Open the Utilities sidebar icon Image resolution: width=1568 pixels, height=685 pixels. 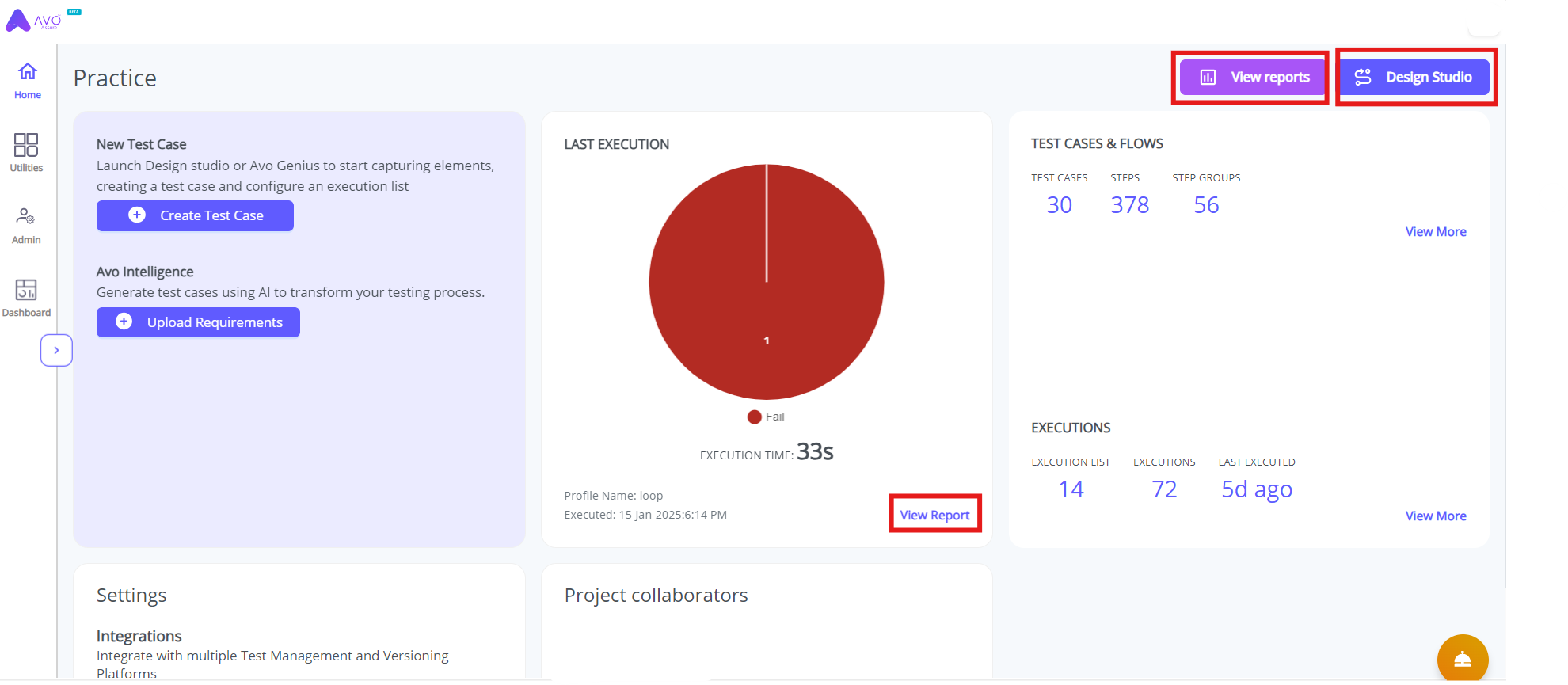pyautogui.click(x=26, y=152)
